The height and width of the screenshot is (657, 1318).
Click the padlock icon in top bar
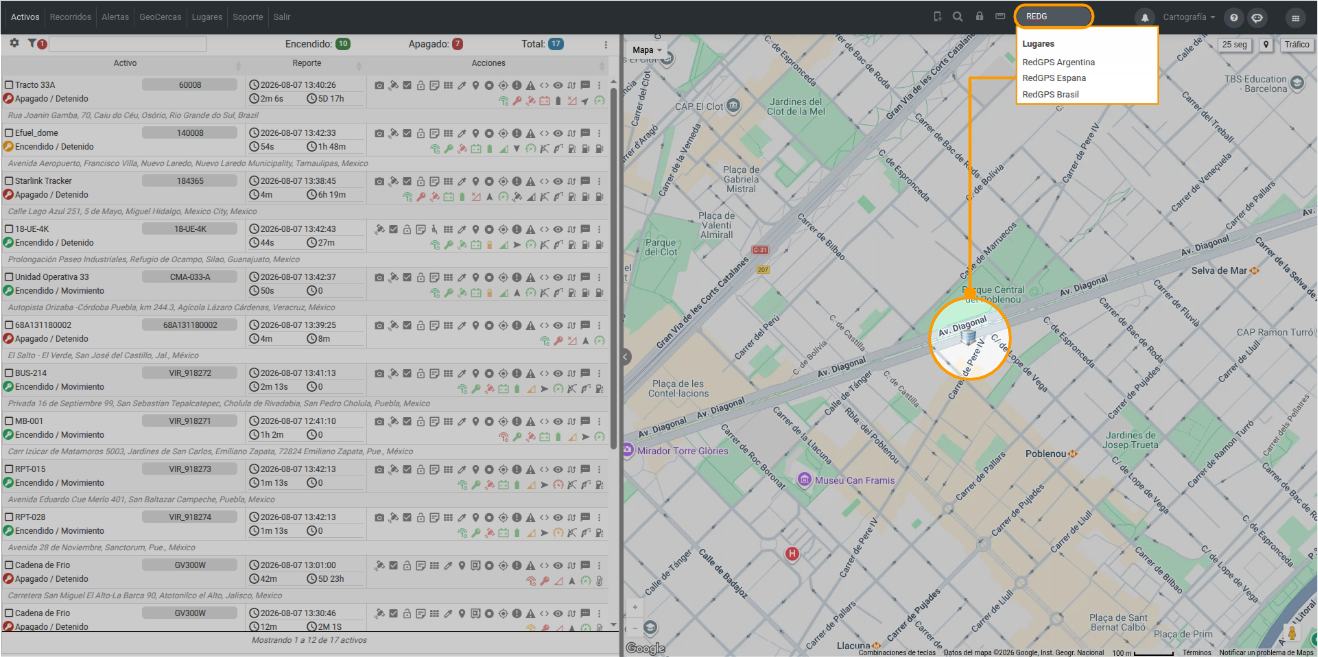[979, 17]
